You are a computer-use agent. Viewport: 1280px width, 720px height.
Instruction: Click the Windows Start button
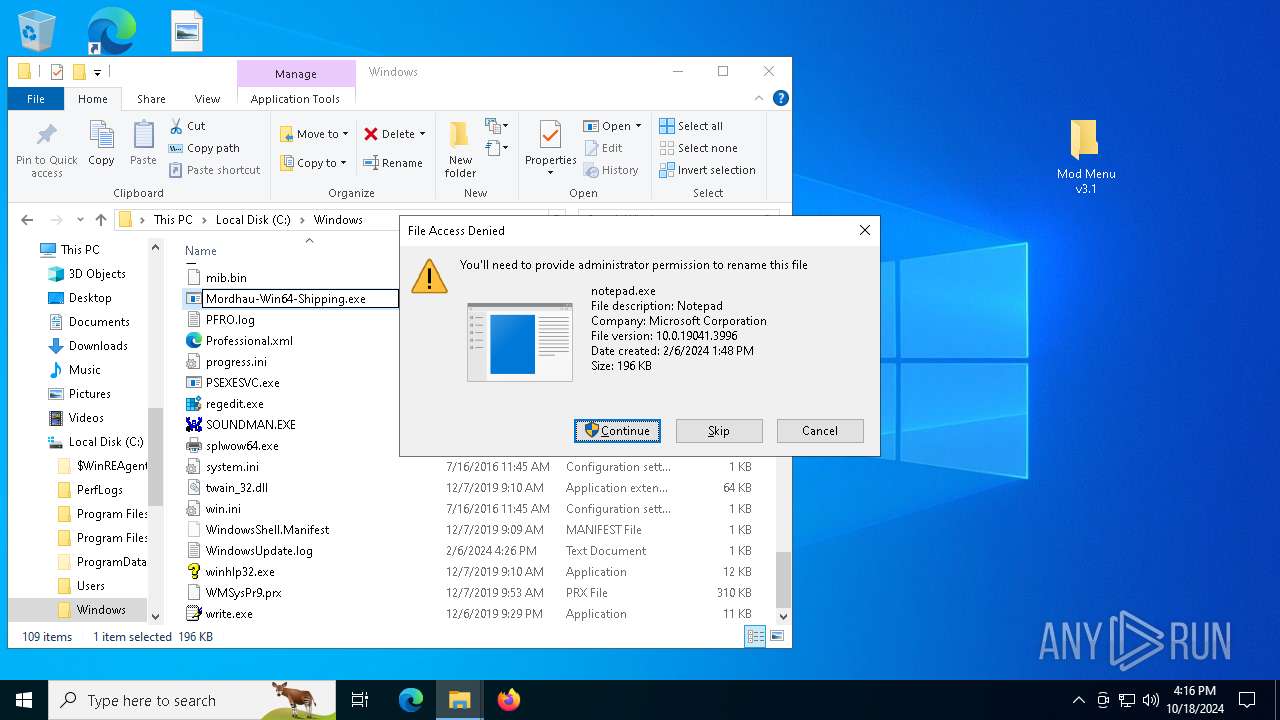[x=24, y=700]
